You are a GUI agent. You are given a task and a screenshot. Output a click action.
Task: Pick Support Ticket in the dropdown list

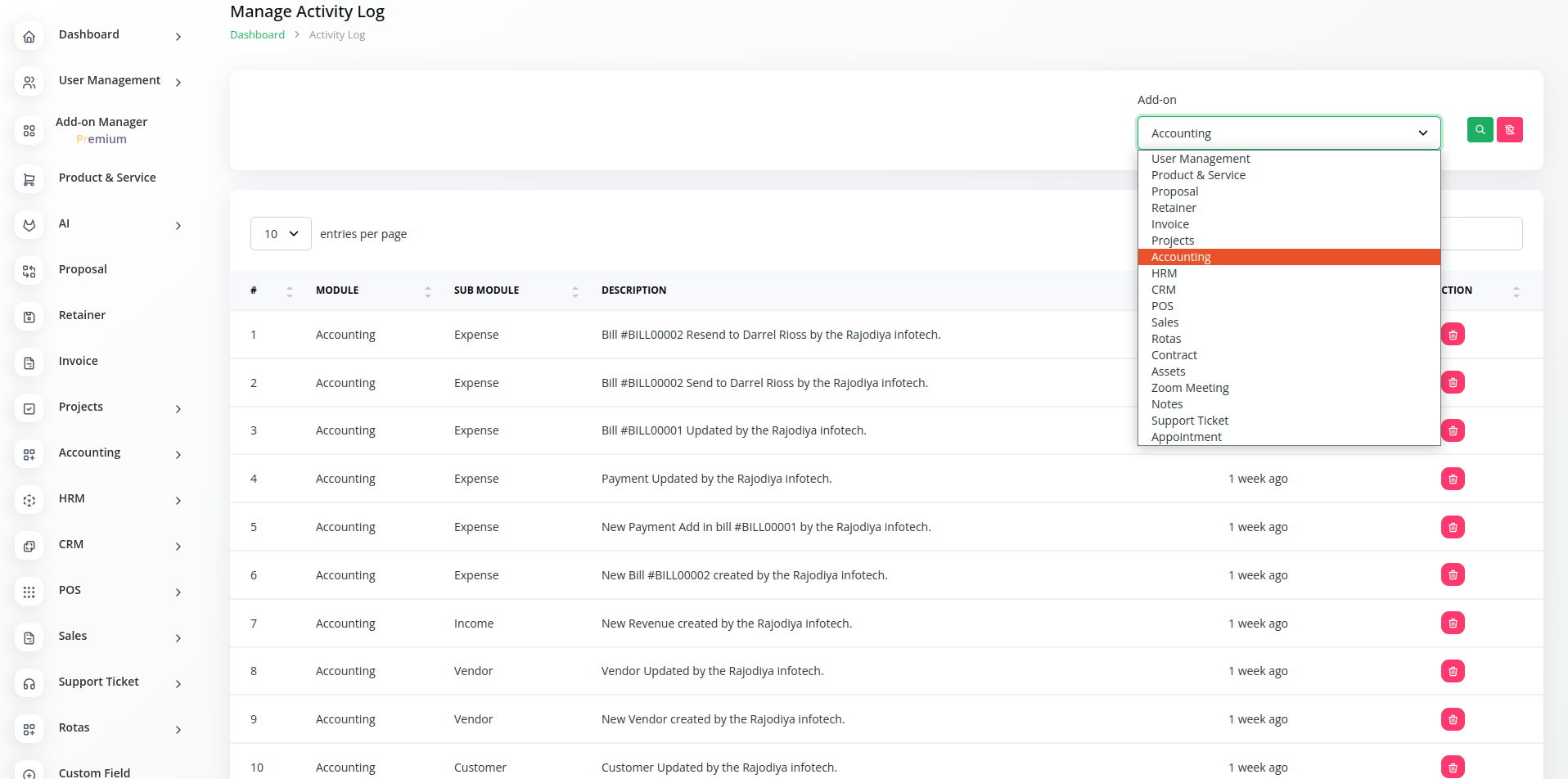[1189, 421]
